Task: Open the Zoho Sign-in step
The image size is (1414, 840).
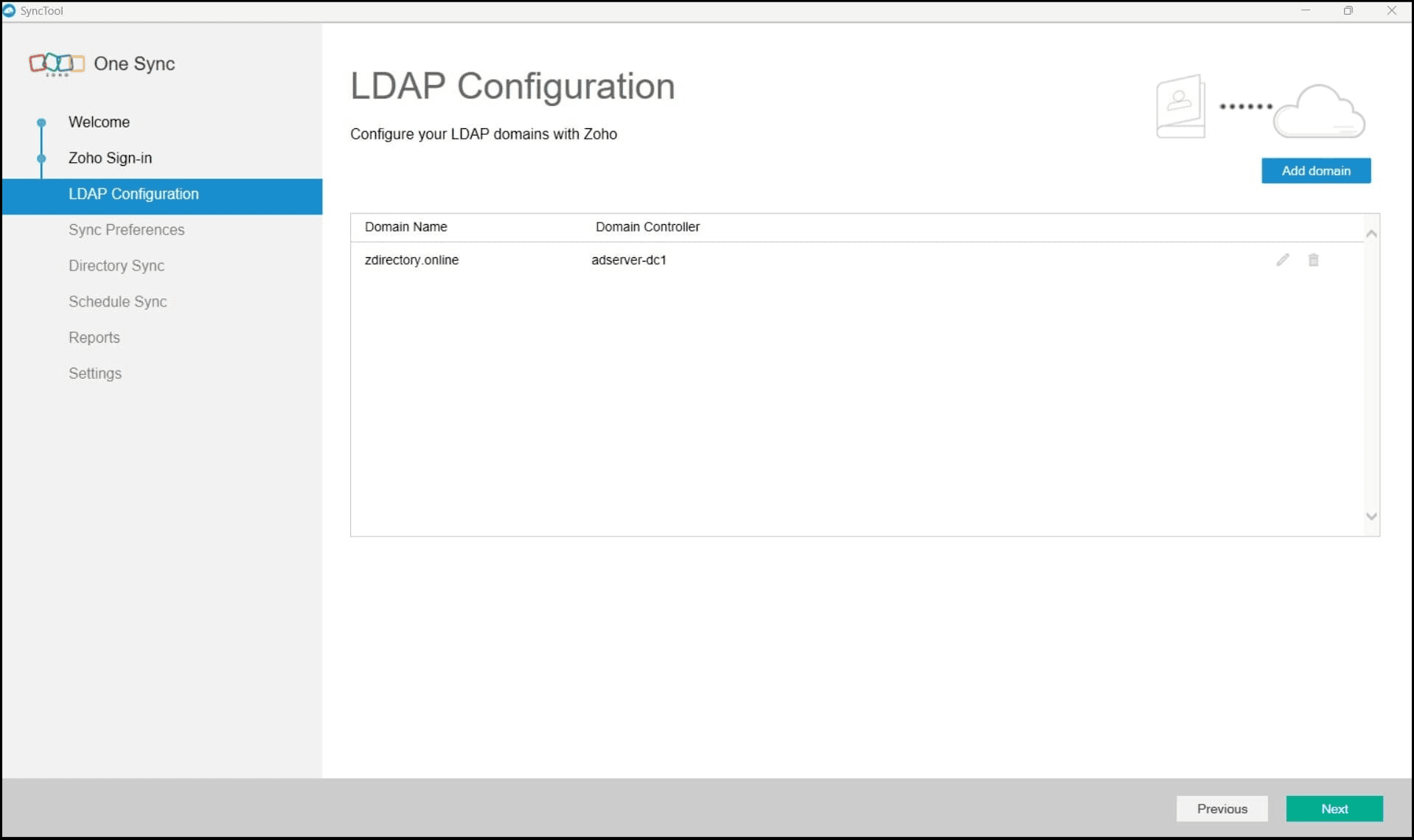Action: (x=110, y=158)
